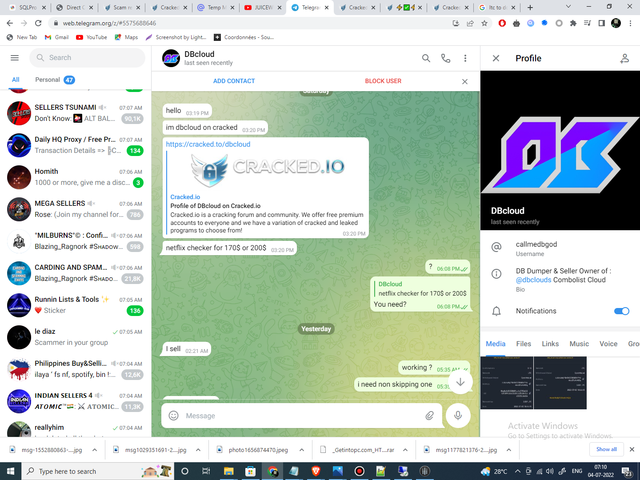Click ADD CONTACT
Image resolution: width=640 pixels, height=480 pixels.
click(x=234, y=81)
